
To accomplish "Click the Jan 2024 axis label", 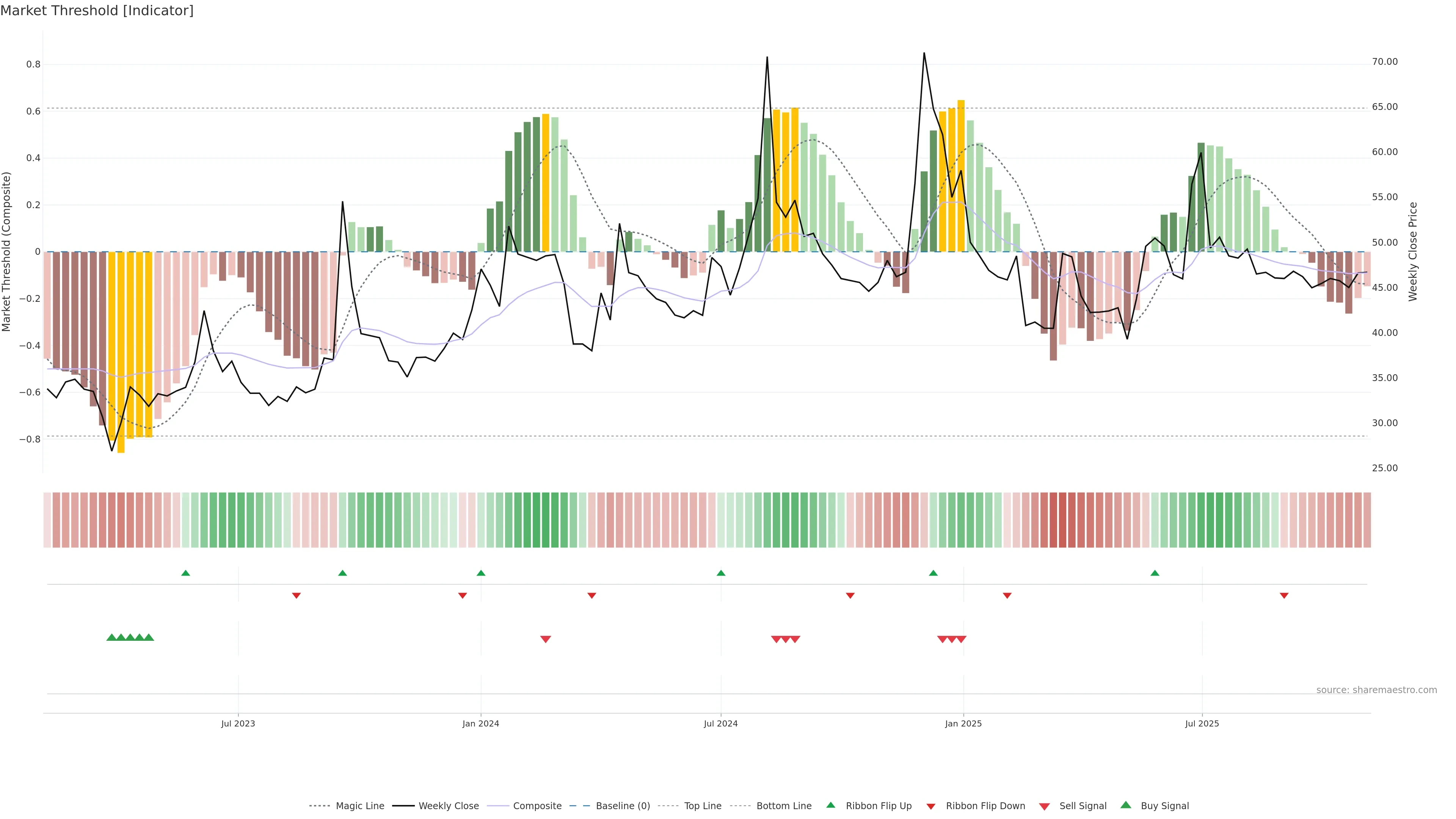I will [x=480, y=723].
